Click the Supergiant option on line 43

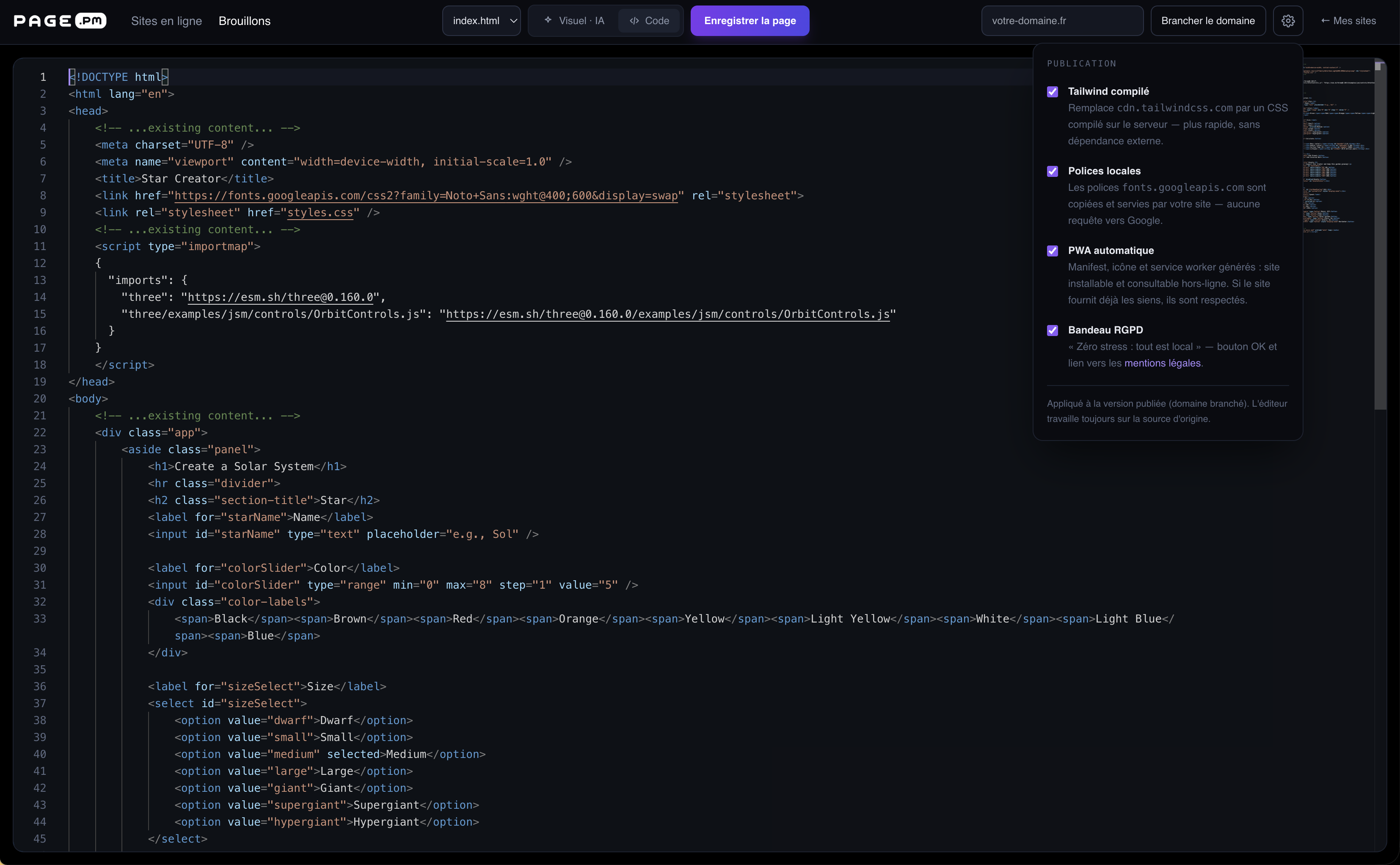[327, 805]
